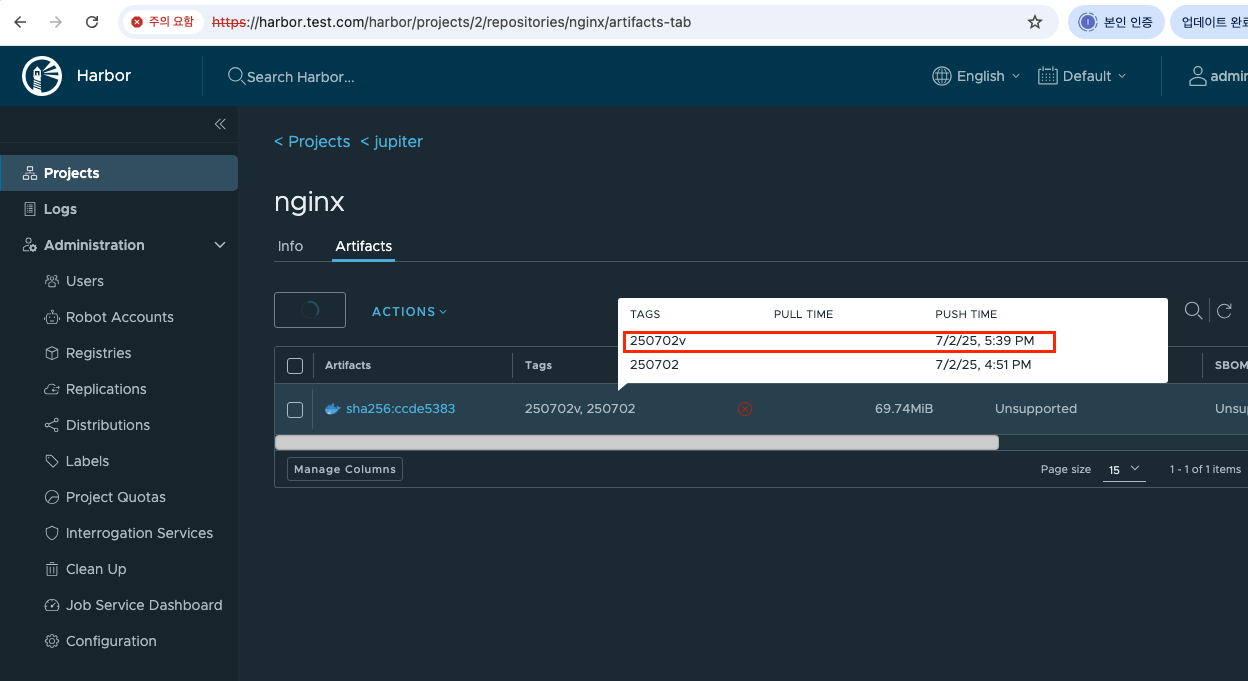Click the PUSH TIME popup header
1248x681 pixels.
[x=966, y=314]
